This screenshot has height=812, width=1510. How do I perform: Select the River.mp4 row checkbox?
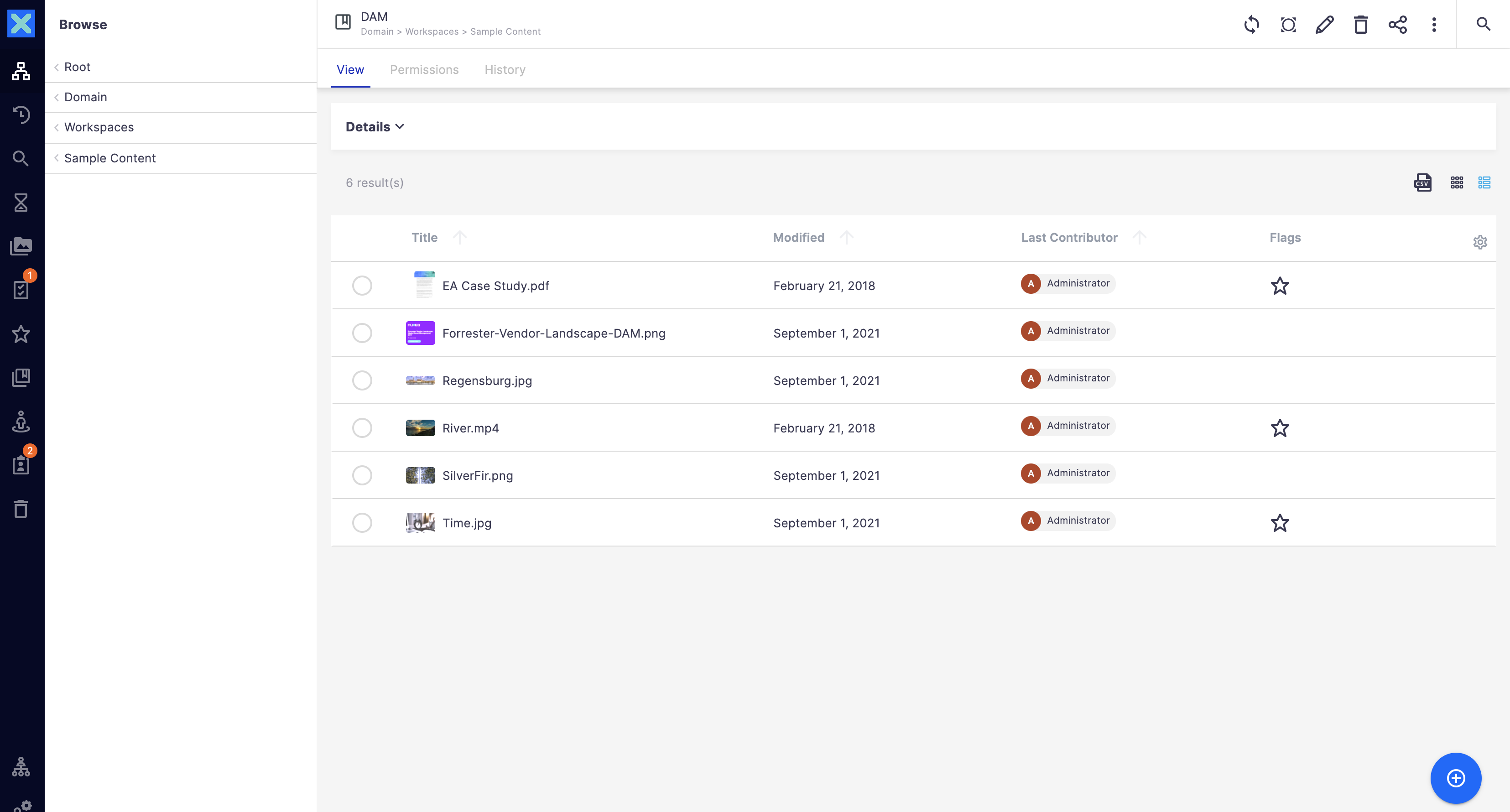click(362, 428)
